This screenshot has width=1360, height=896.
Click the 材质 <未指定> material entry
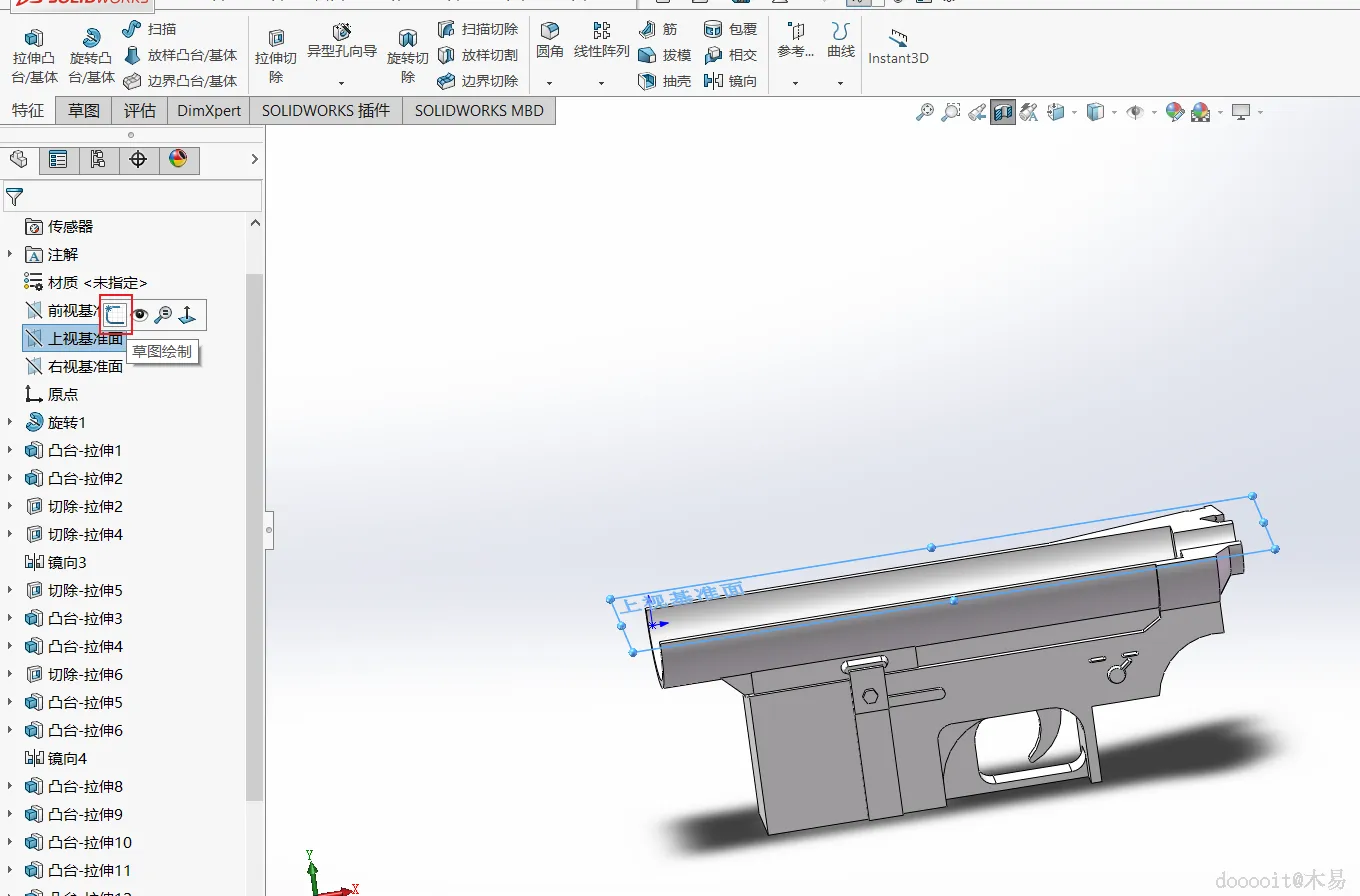(97, 283)
